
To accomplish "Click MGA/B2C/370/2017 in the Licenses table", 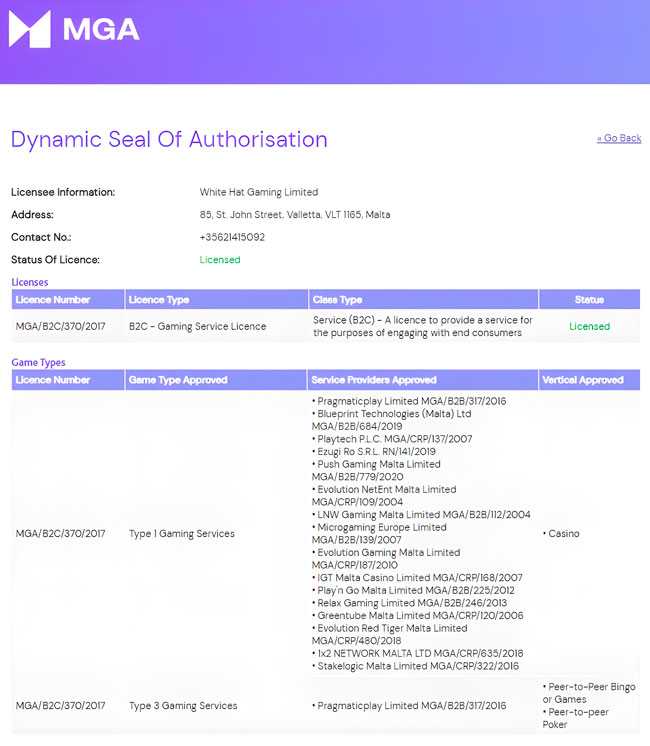I will click(60, 326).
